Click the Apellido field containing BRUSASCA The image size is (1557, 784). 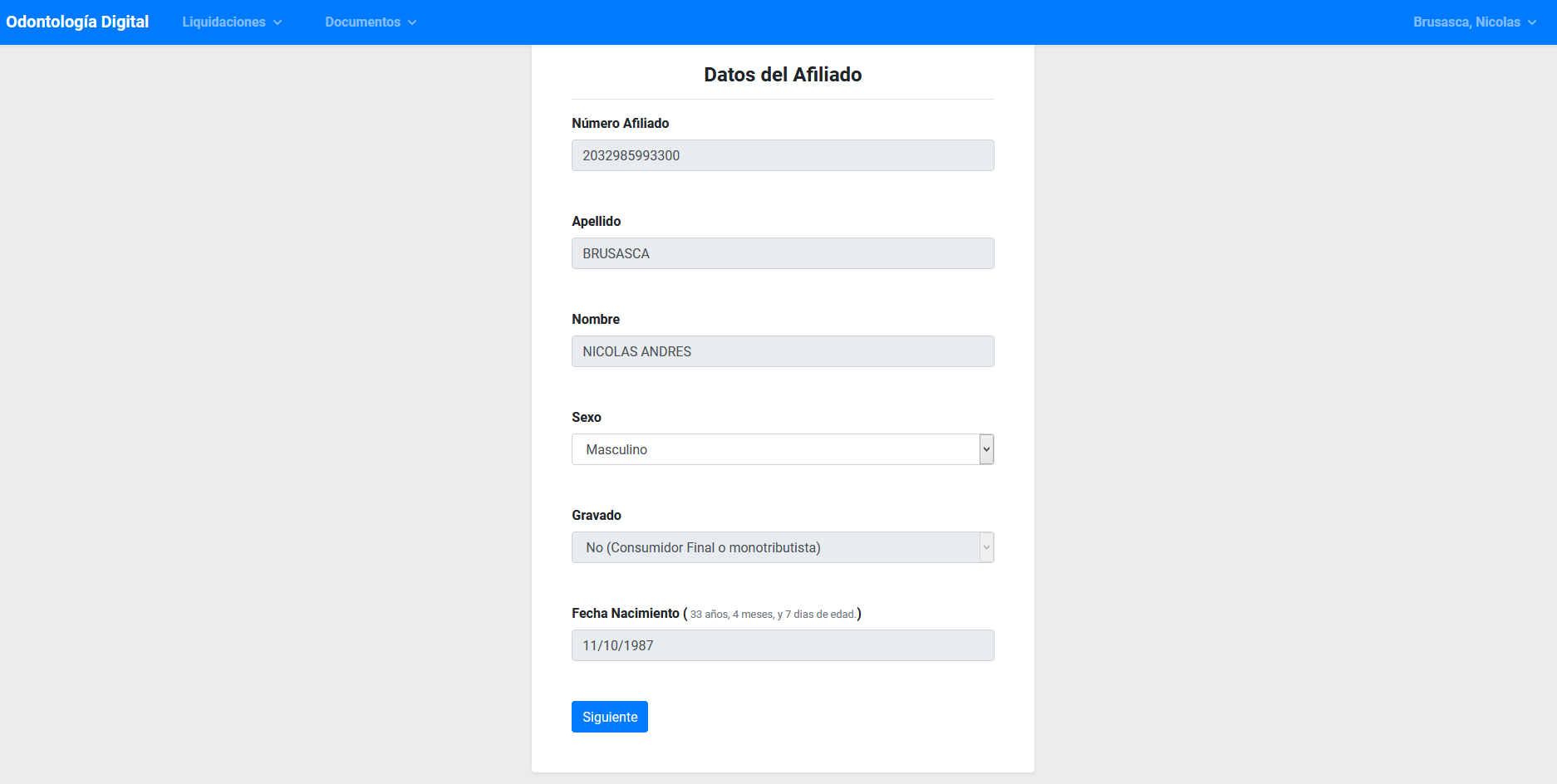[782, 253]
